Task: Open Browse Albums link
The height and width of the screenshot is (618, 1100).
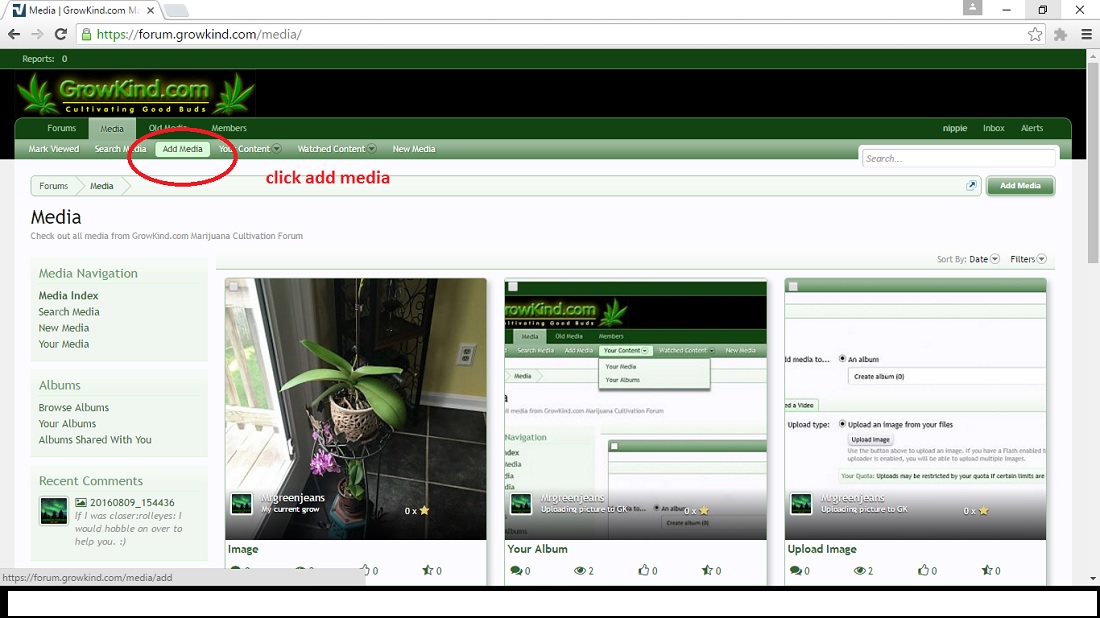Action: point(74,408)
